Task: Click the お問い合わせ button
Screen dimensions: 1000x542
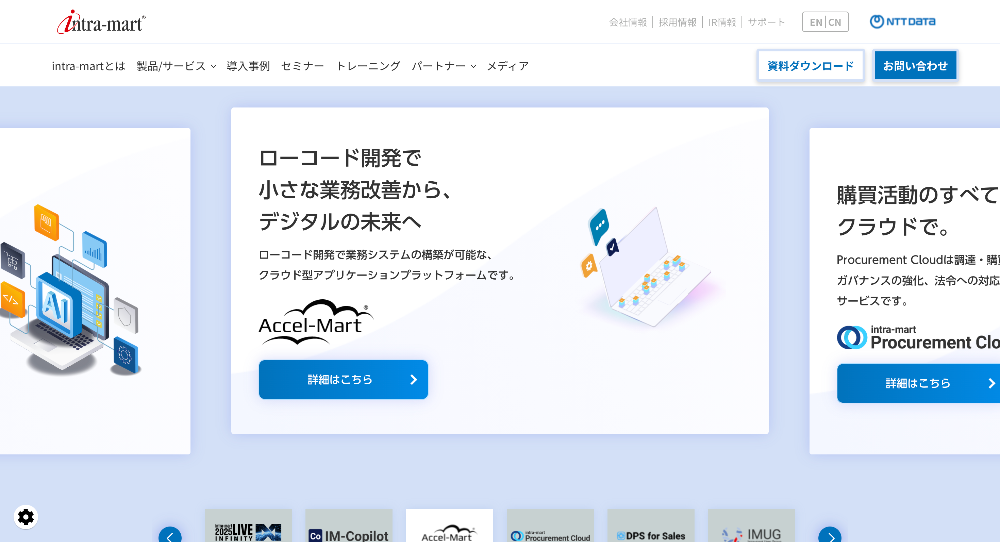Action: point(915,66)
